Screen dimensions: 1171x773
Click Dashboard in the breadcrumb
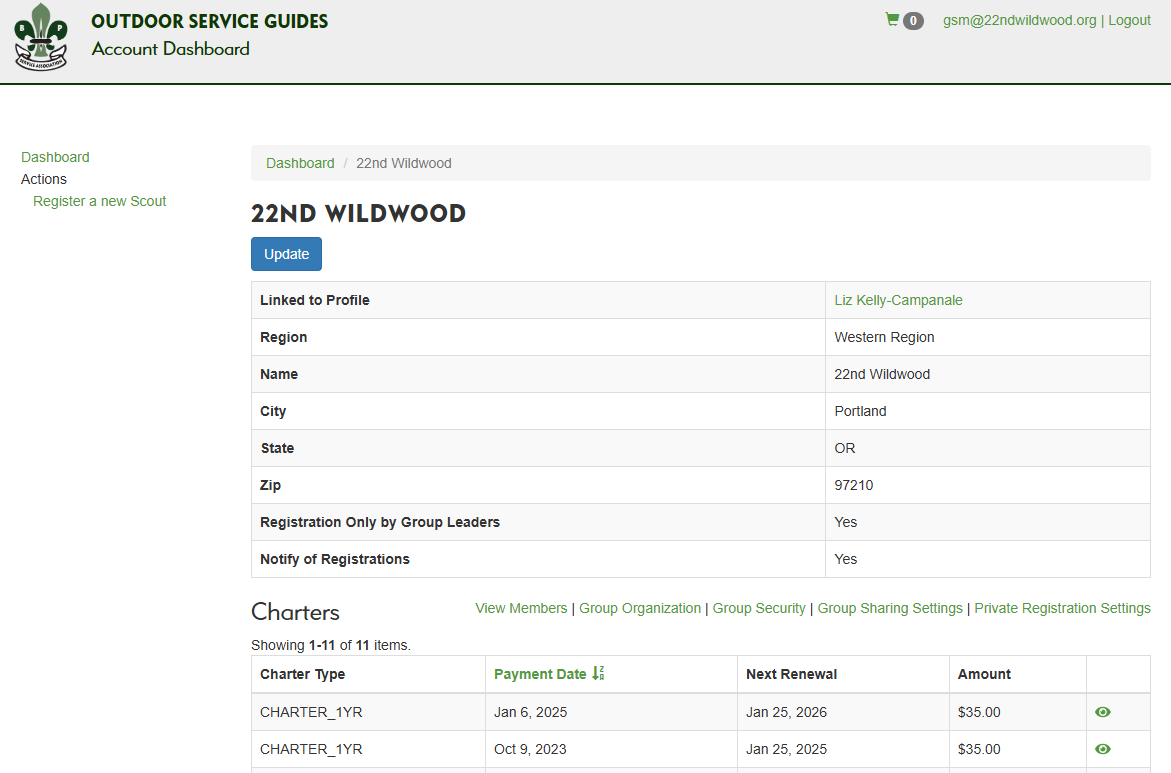click(300, 163)
